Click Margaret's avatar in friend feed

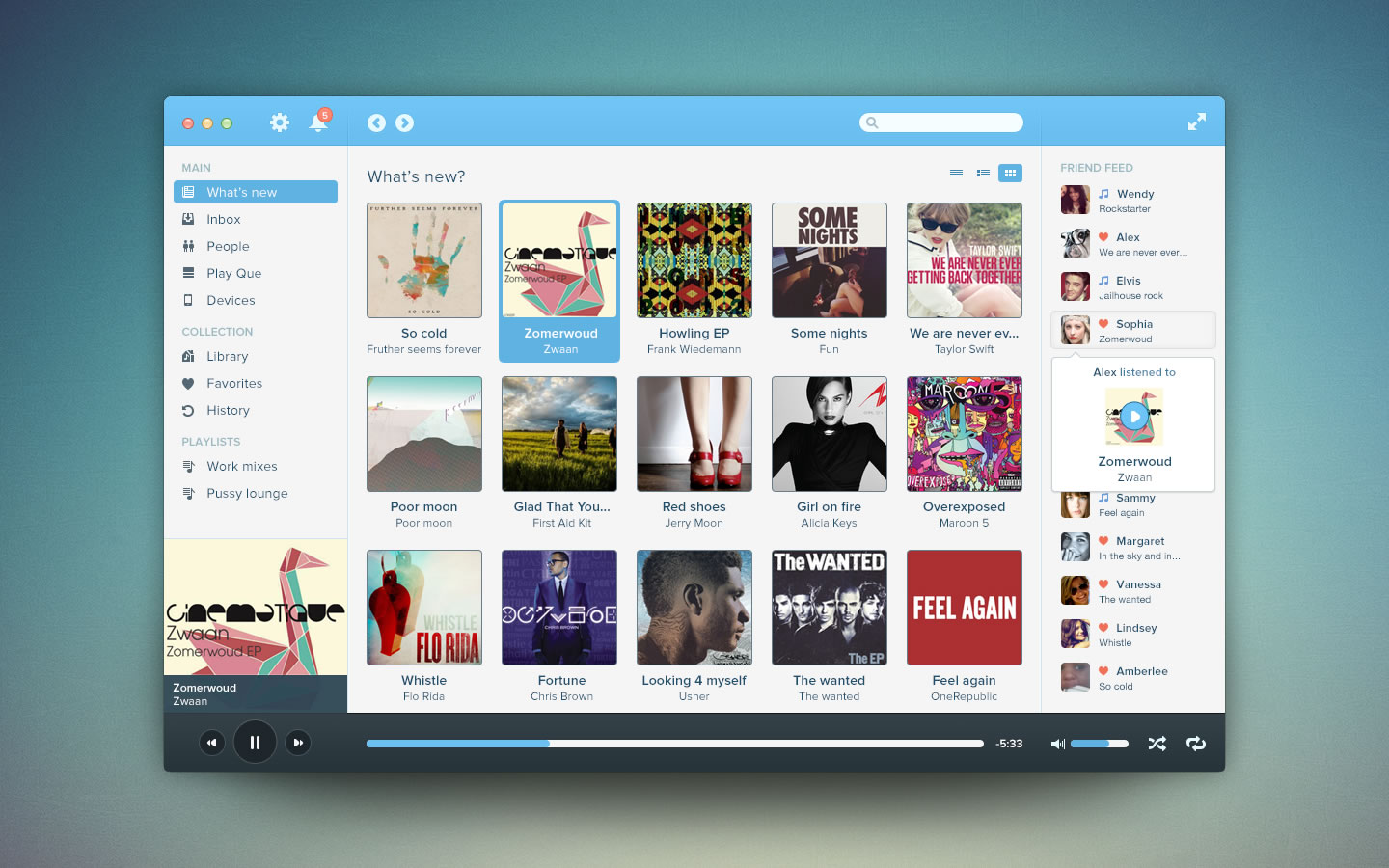pos(1076,547)
